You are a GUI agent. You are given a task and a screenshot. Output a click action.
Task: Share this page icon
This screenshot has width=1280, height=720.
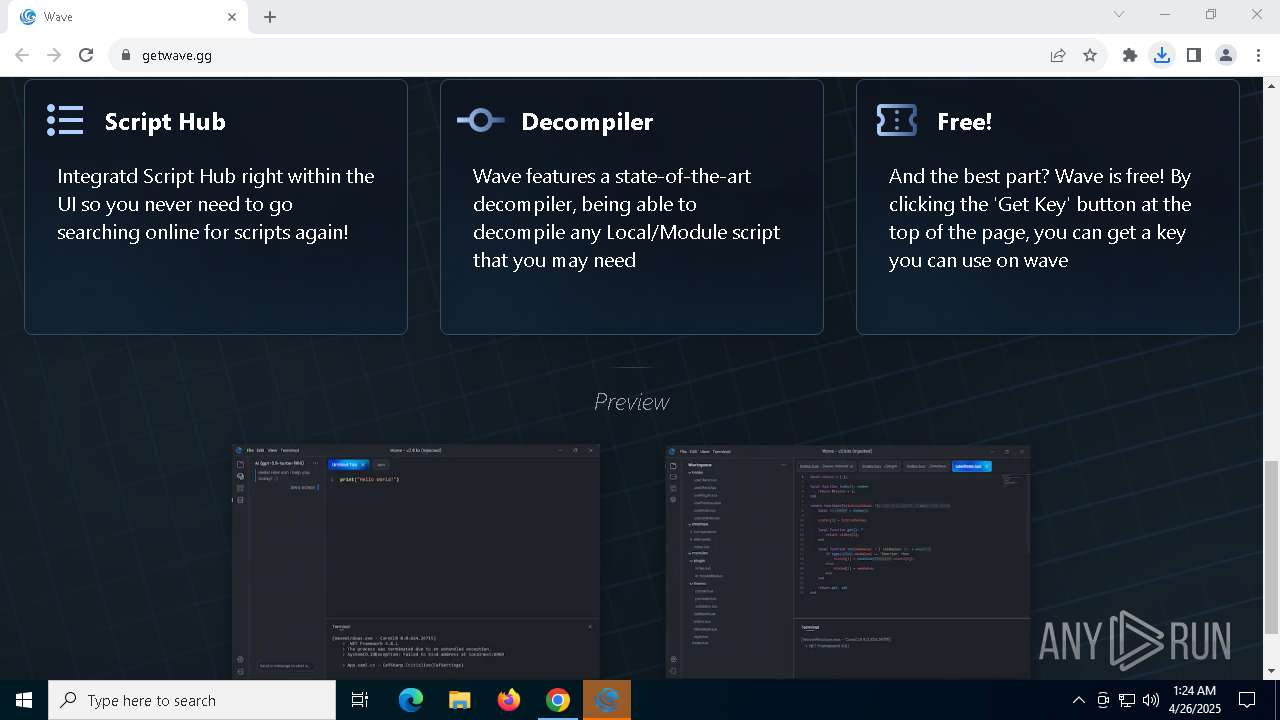click(1058, 56)
